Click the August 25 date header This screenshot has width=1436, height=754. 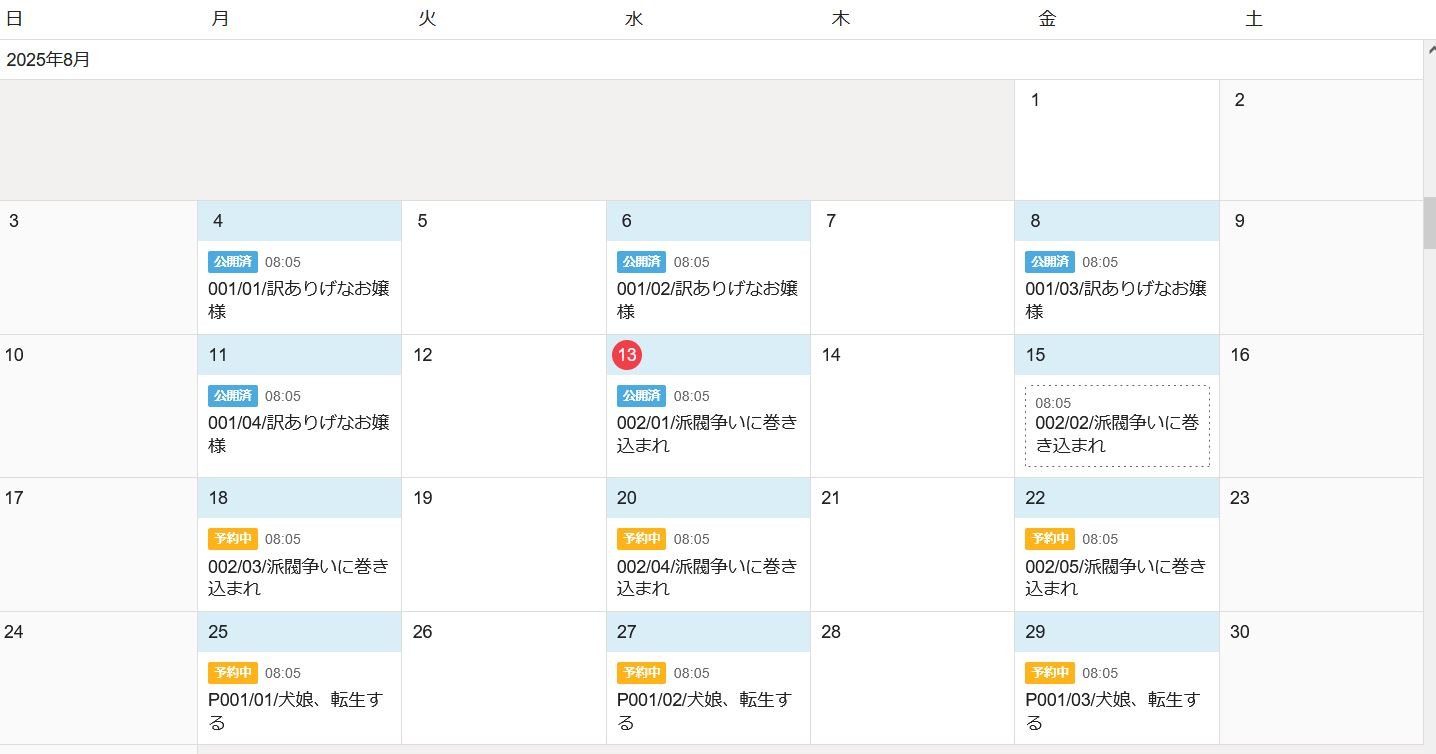coord(299,632)
